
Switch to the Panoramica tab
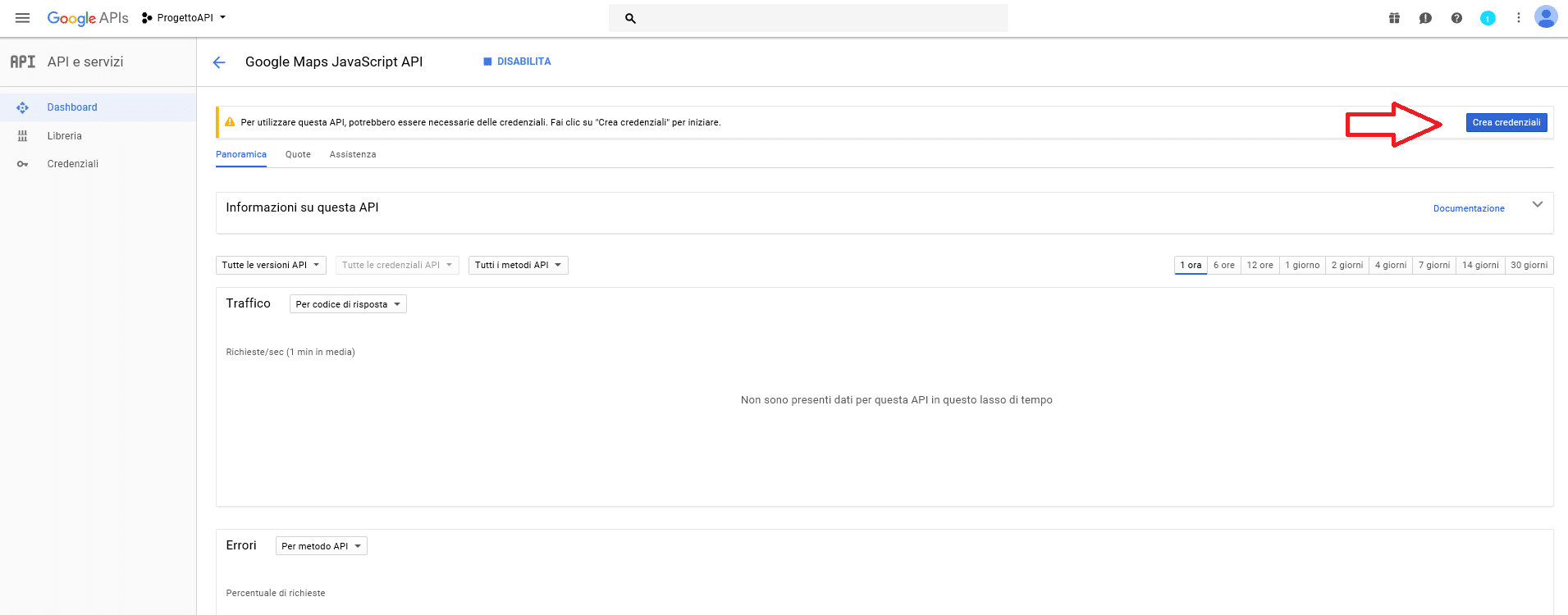coord(241,154)
